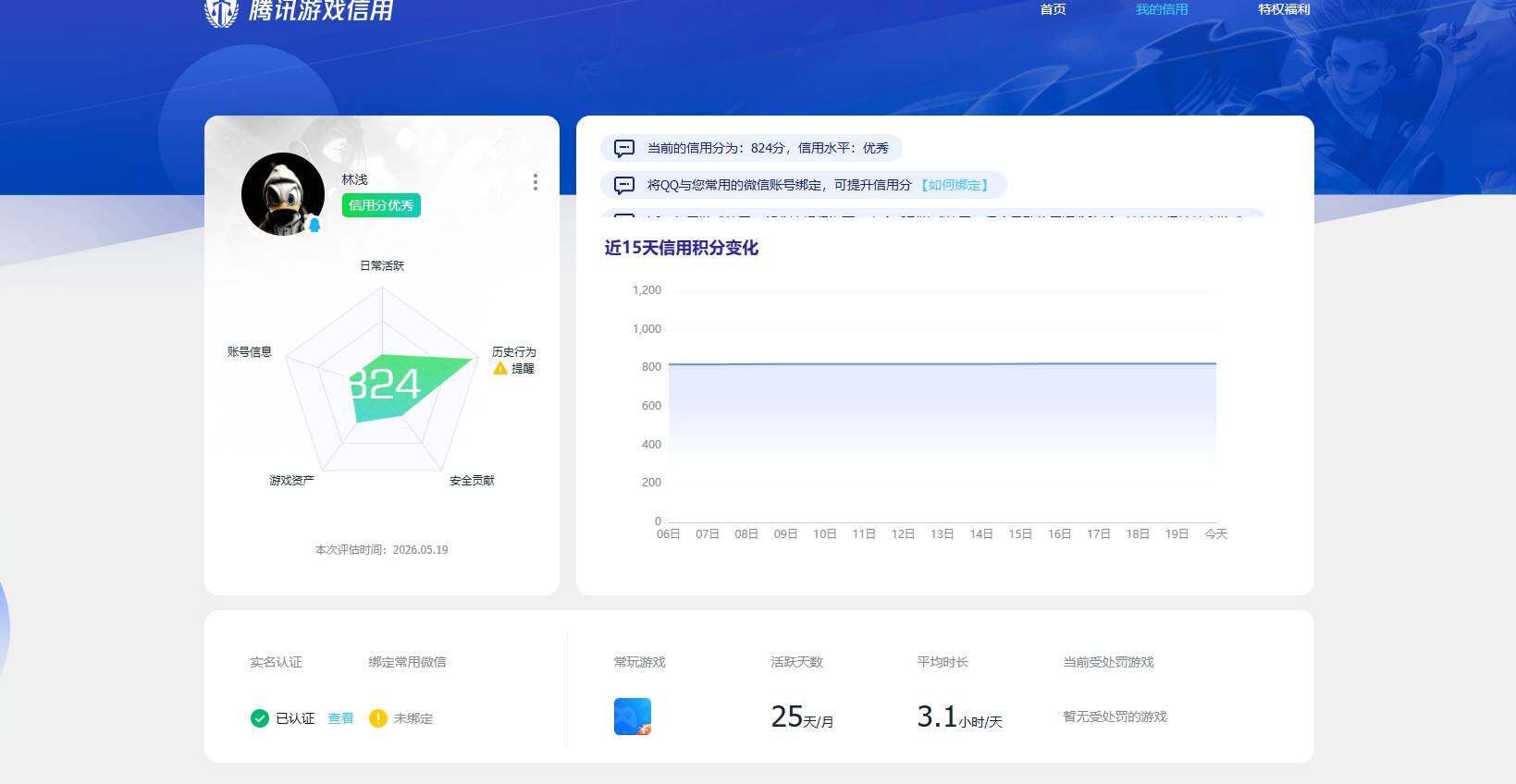
Task: Click the 已认证 status text
Action: click(x=295, y=718)
